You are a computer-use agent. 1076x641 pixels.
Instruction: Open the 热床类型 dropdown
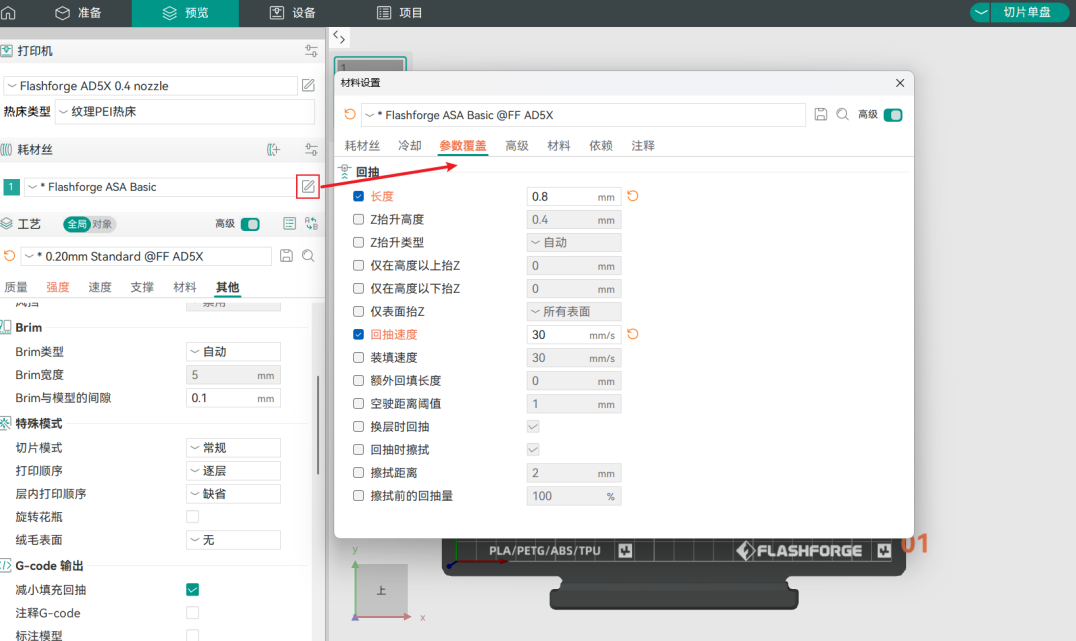(185, 112)
